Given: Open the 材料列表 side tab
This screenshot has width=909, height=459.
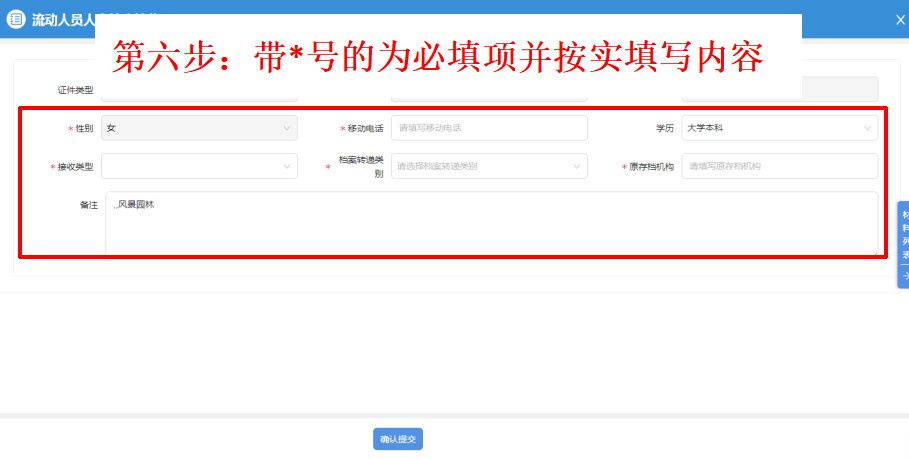Looking at the screenshot, I should [x=904, y=245].
